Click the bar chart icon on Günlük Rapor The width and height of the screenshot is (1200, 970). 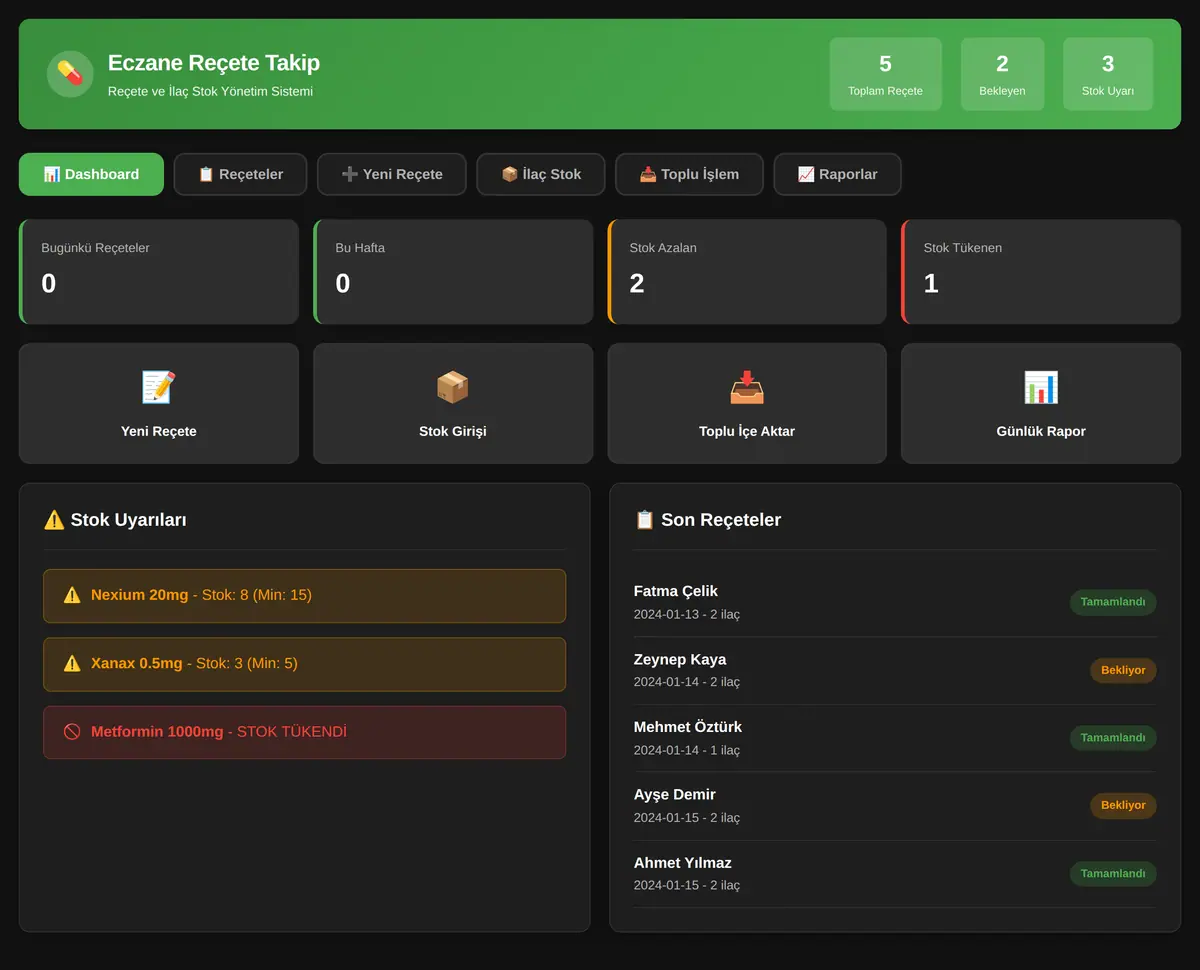1040,387
